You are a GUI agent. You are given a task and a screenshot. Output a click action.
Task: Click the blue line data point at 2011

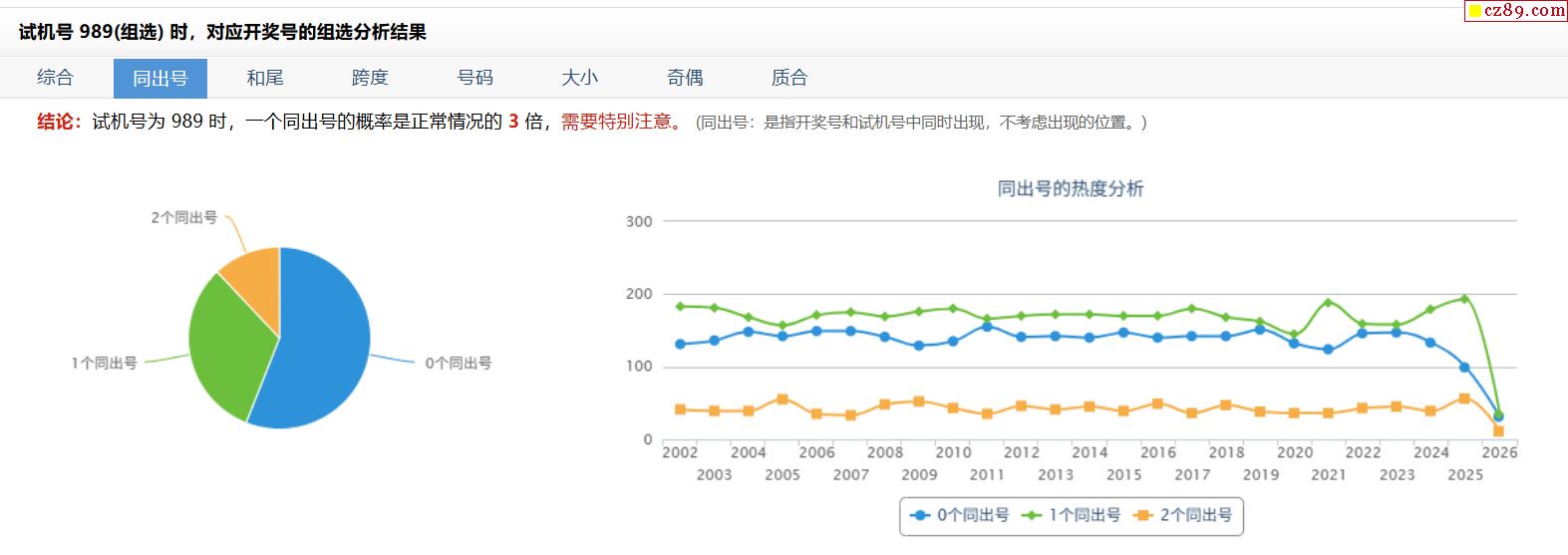pyautogui.click(x=987, y=326)
